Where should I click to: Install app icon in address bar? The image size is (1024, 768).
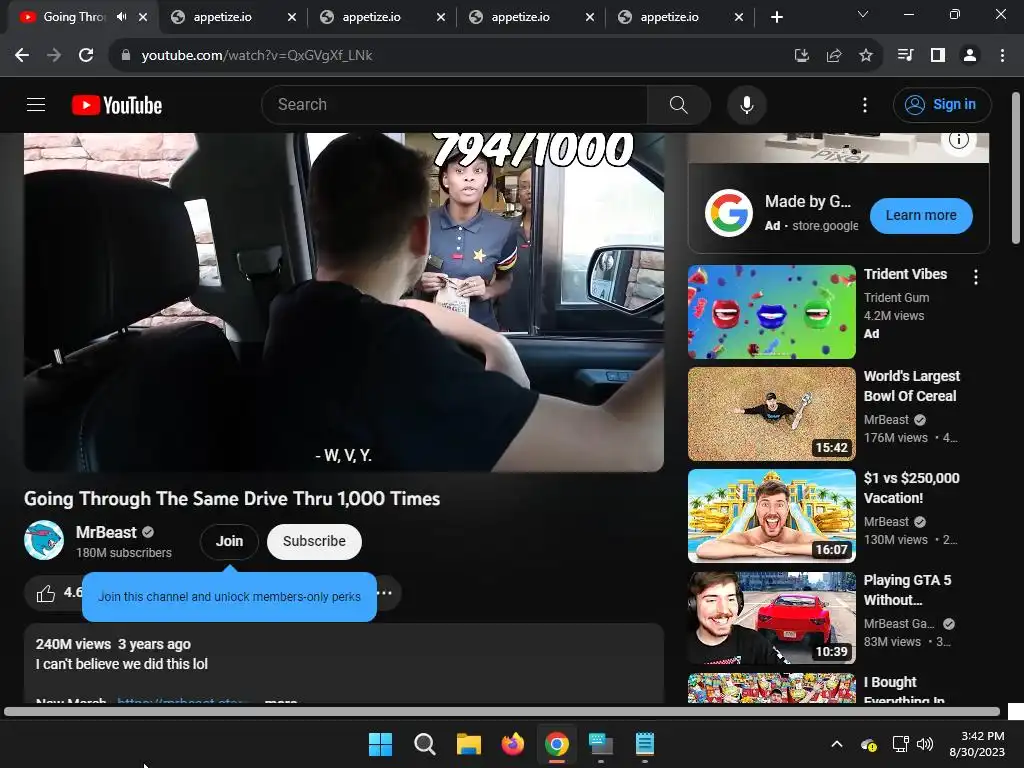[801, 56]
